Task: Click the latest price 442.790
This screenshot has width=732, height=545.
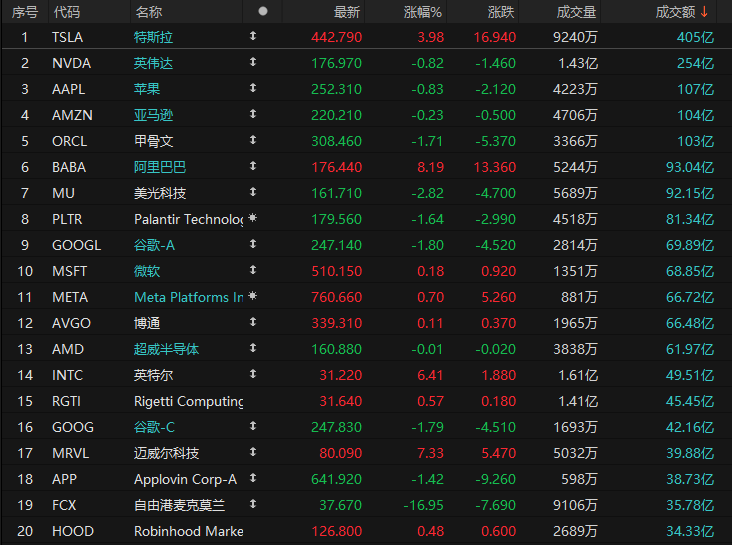Action: pyautogui.click(x=337, y=37)
